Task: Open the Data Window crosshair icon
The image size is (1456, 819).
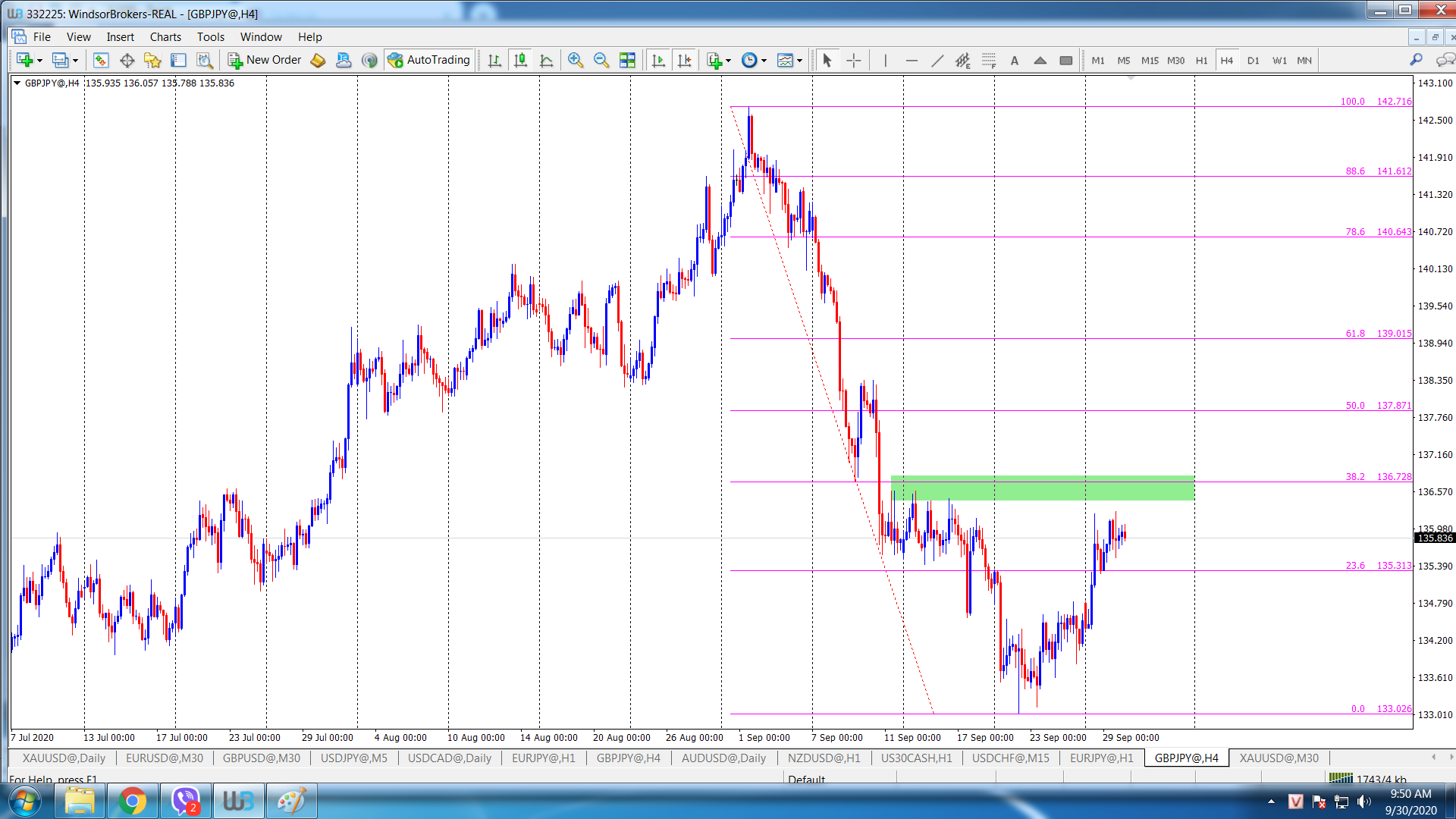Action: click(x=127, y=60)
